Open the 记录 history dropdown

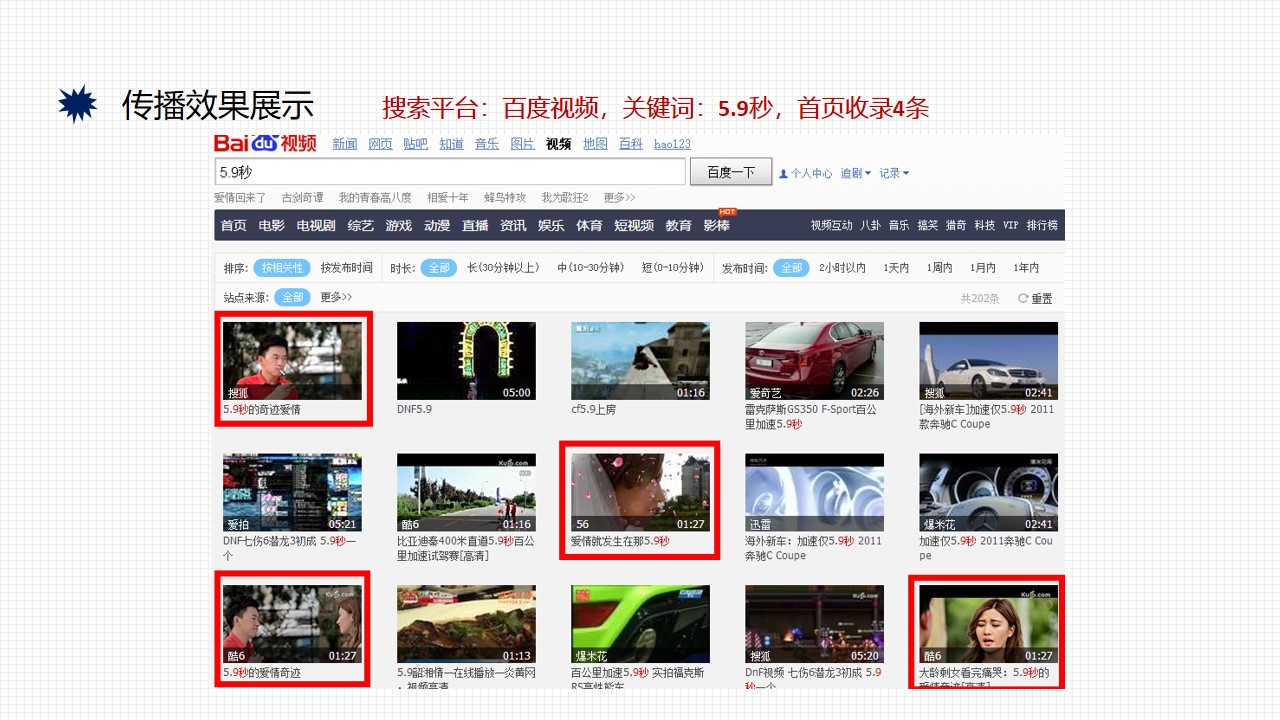click(894, 173)
